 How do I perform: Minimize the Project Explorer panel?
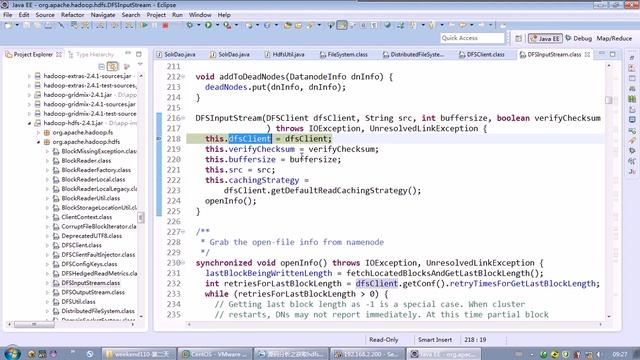[x=128, y=54]
